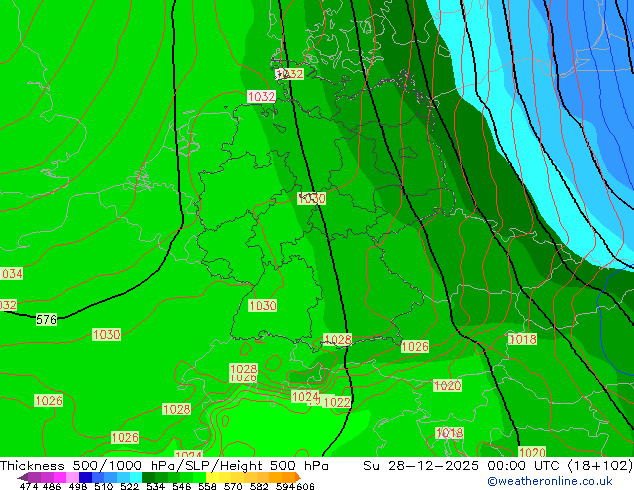Click the date '28-12-2025' in footer

point(433,466)
